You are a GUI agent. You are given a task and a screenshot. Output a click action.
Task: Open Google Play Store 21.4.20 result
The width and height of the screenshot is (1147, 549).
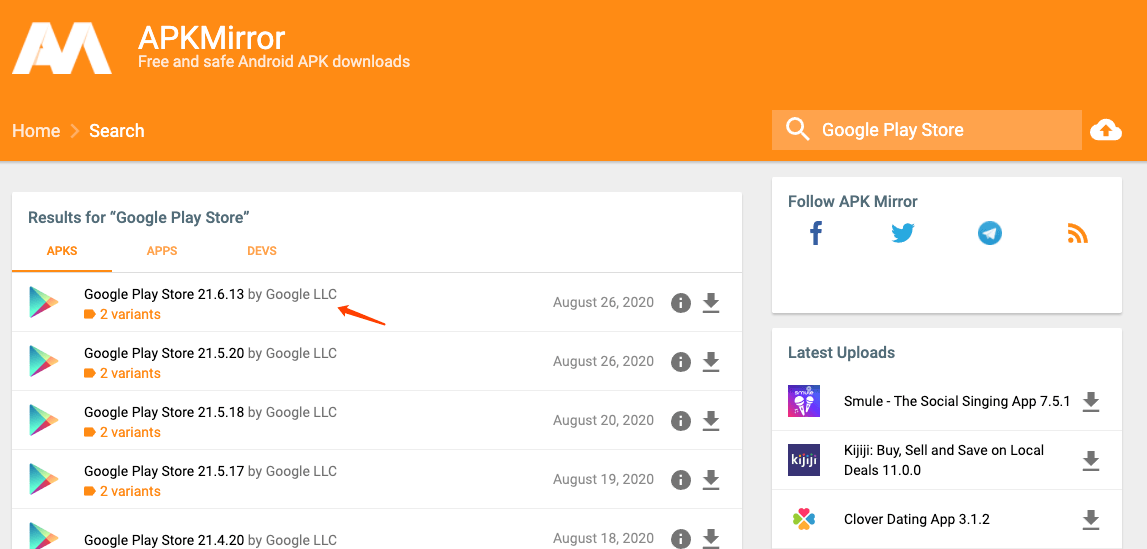164,540
